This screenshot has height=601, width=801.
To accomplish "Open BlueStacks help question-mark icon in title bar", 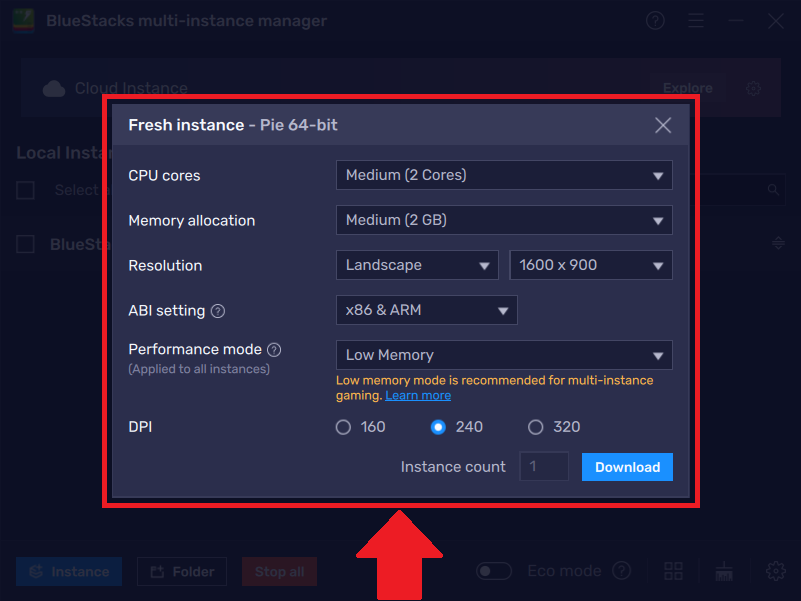I will click(655, 21).
